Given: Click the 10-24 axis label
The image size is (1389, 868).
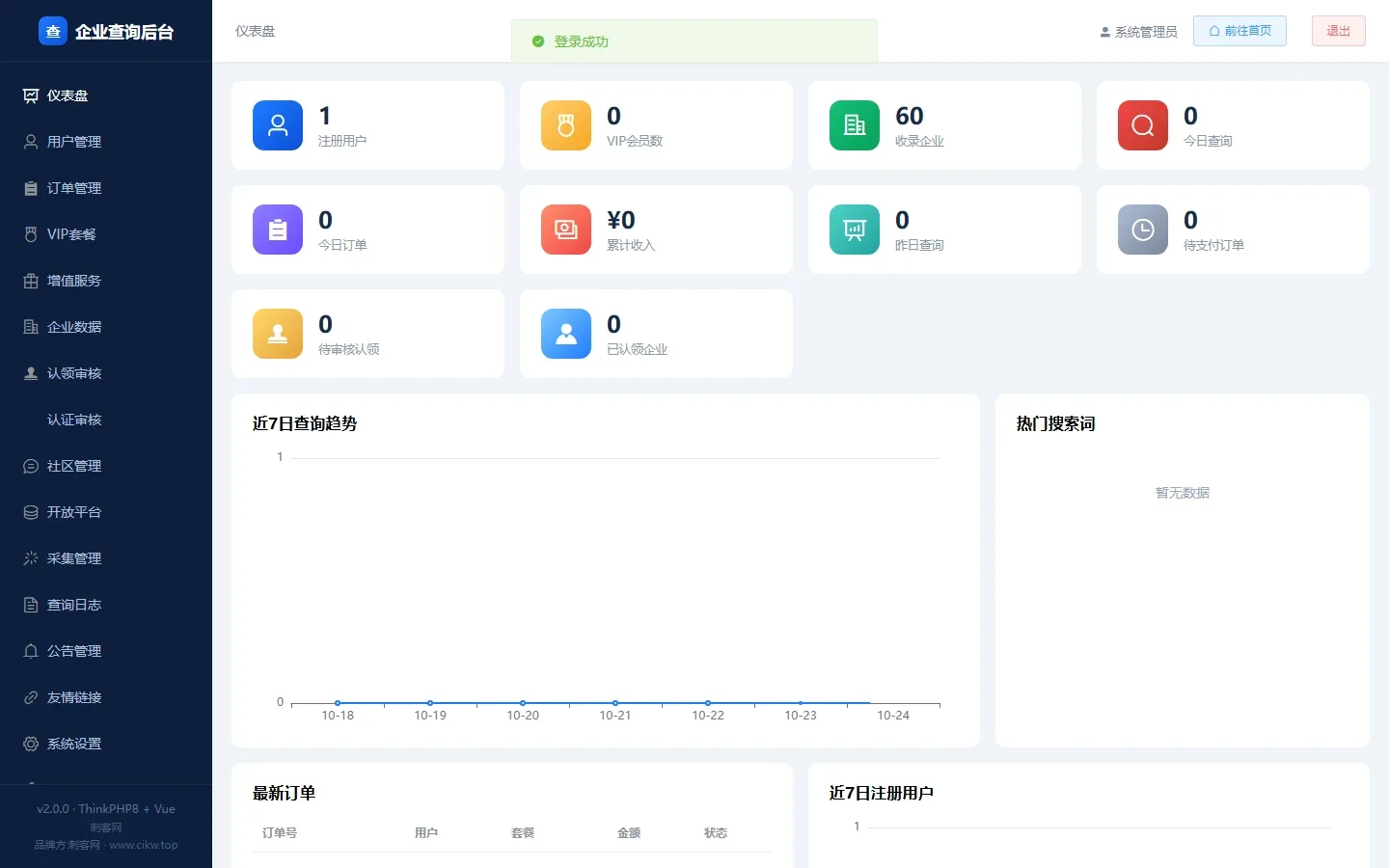Looking at the screenshot, I should 893,716.
